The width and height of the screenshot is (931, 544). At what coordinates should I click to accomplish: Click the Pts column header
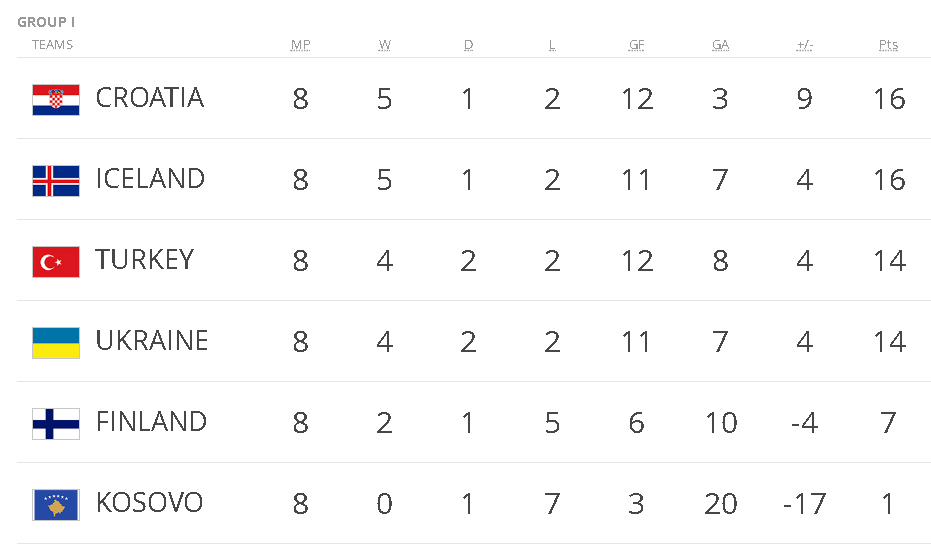888,45
